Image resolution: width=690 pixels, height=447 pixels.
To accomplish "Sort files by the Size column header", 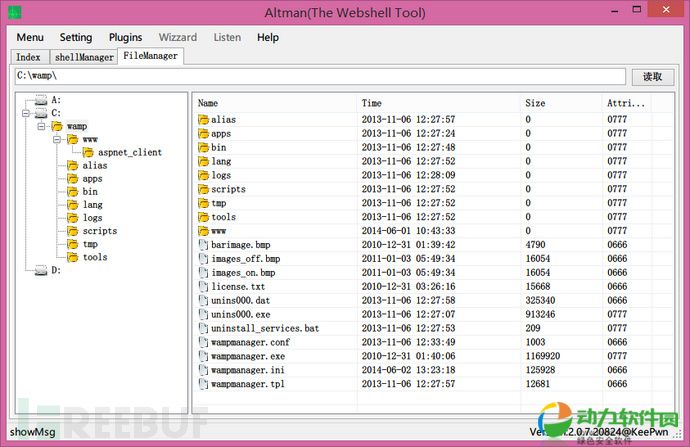I will [x=536, y=103].
